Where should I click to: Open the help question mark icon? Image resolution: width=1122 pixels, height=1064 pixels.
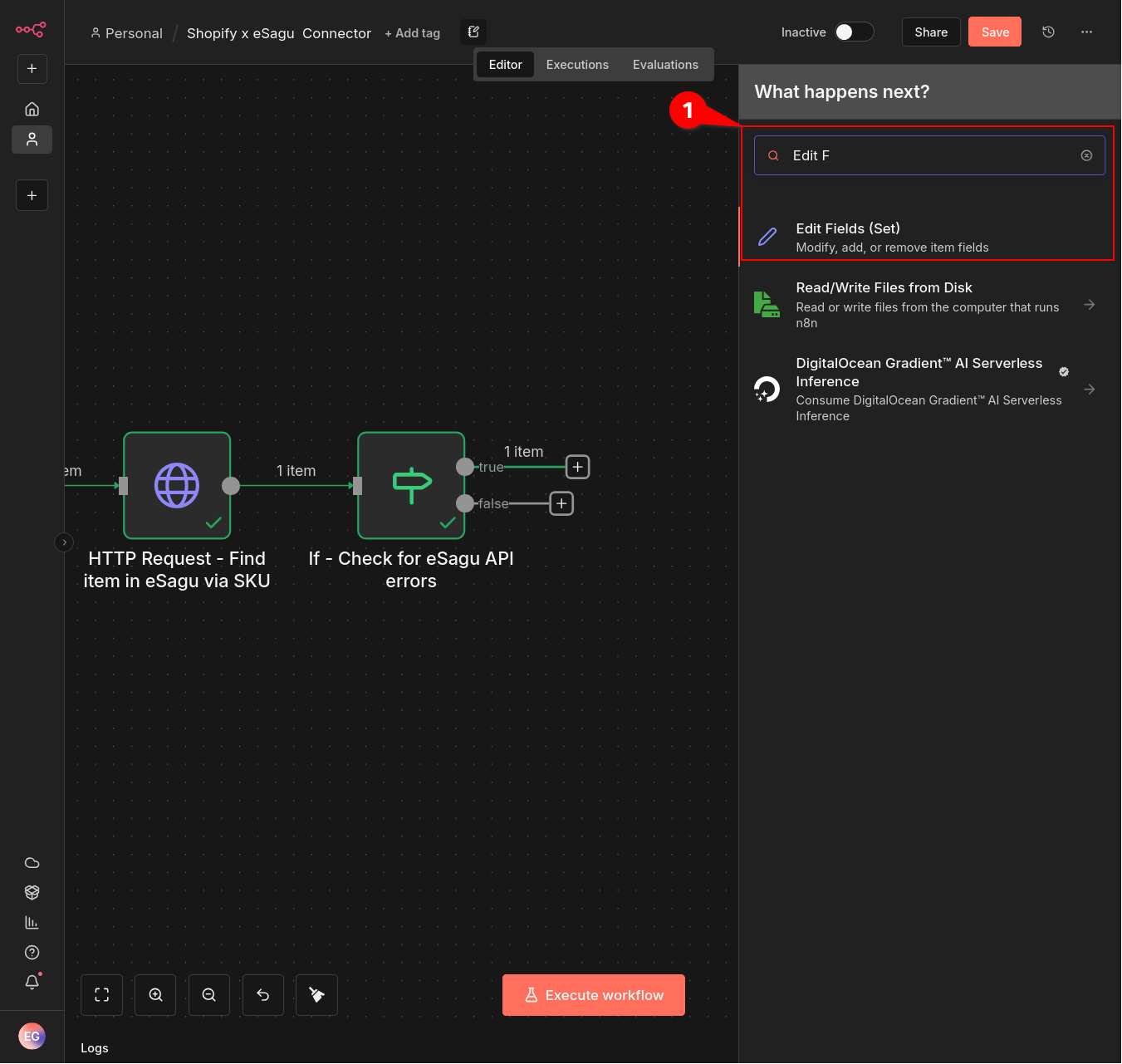(32, 953)
